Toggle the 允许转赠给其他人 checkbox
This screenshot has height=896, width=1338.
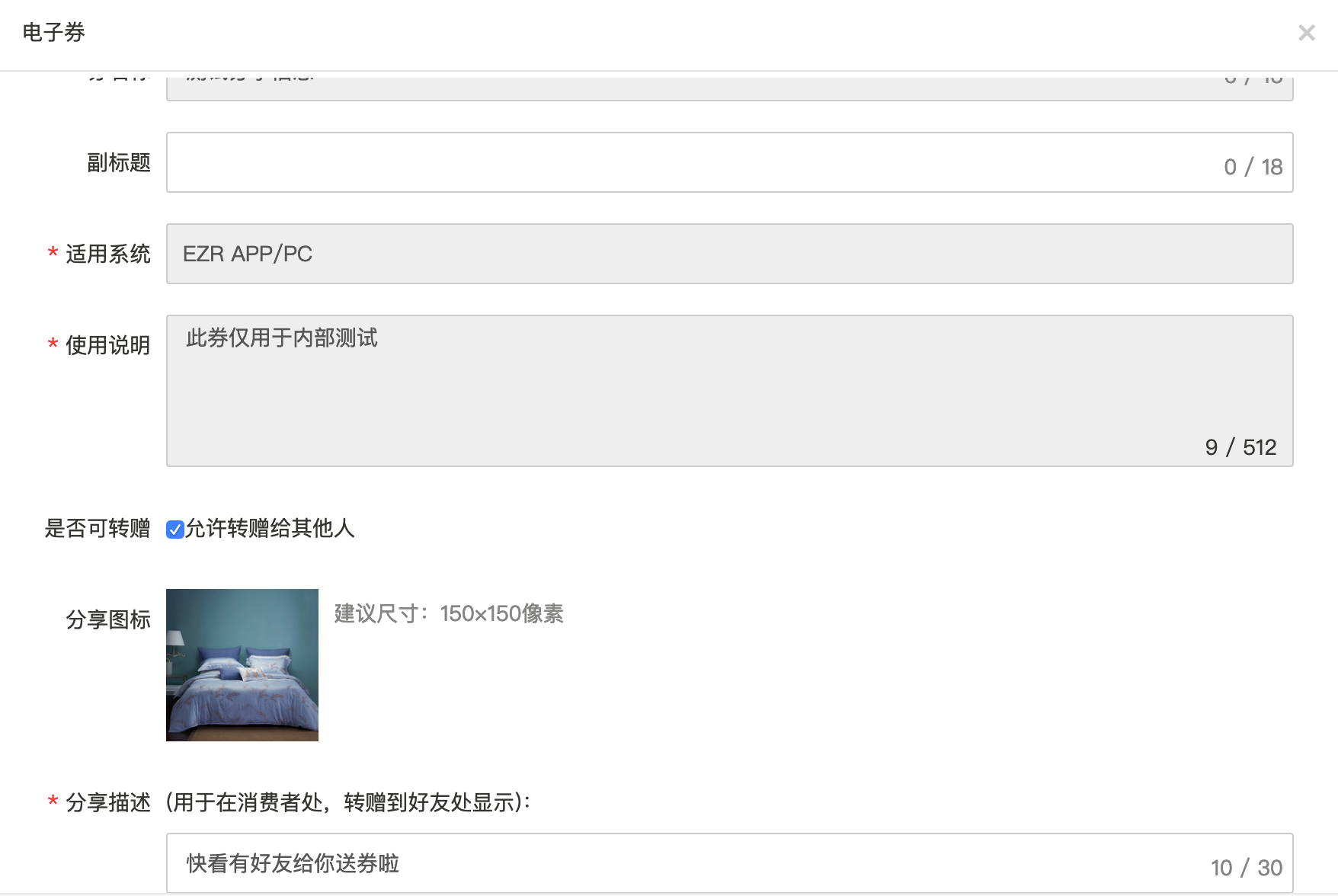pos(175,530)
